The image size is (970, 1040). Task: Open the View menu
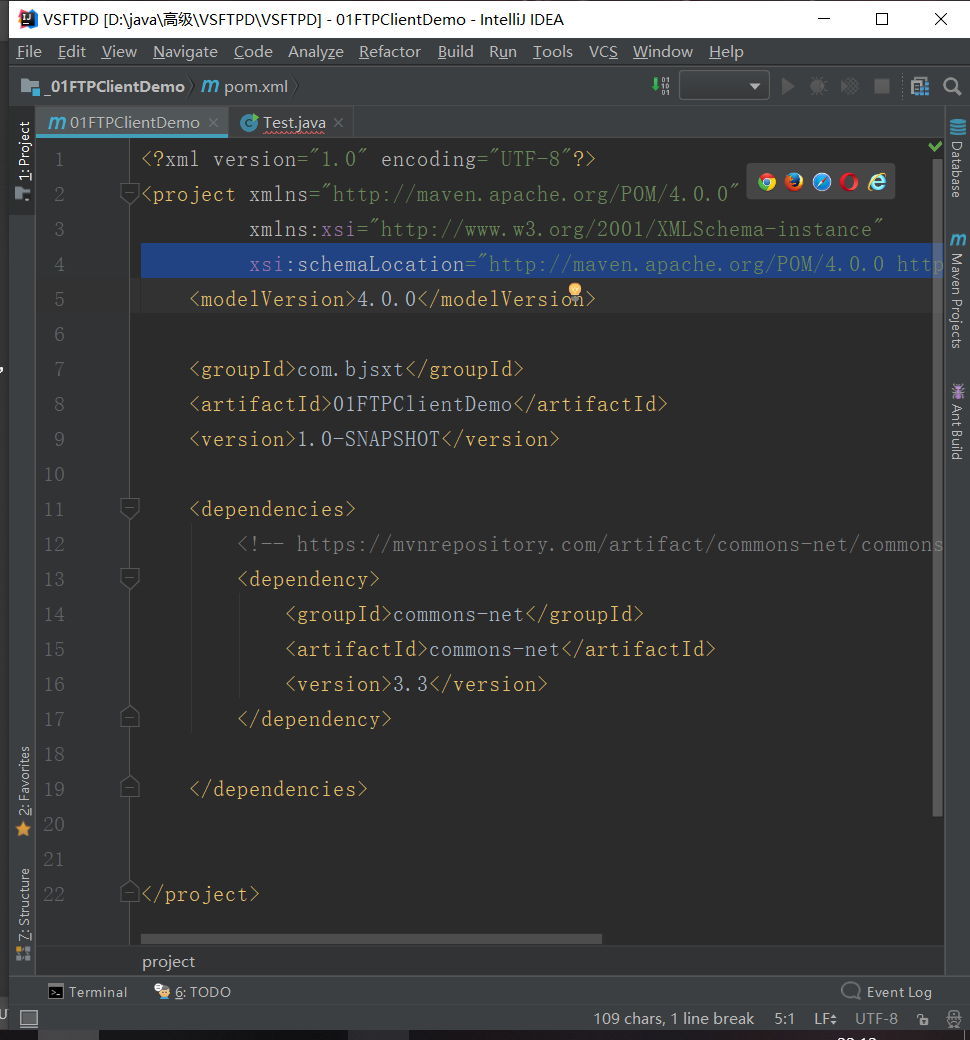pyautogui.click(x=119, y=52)
